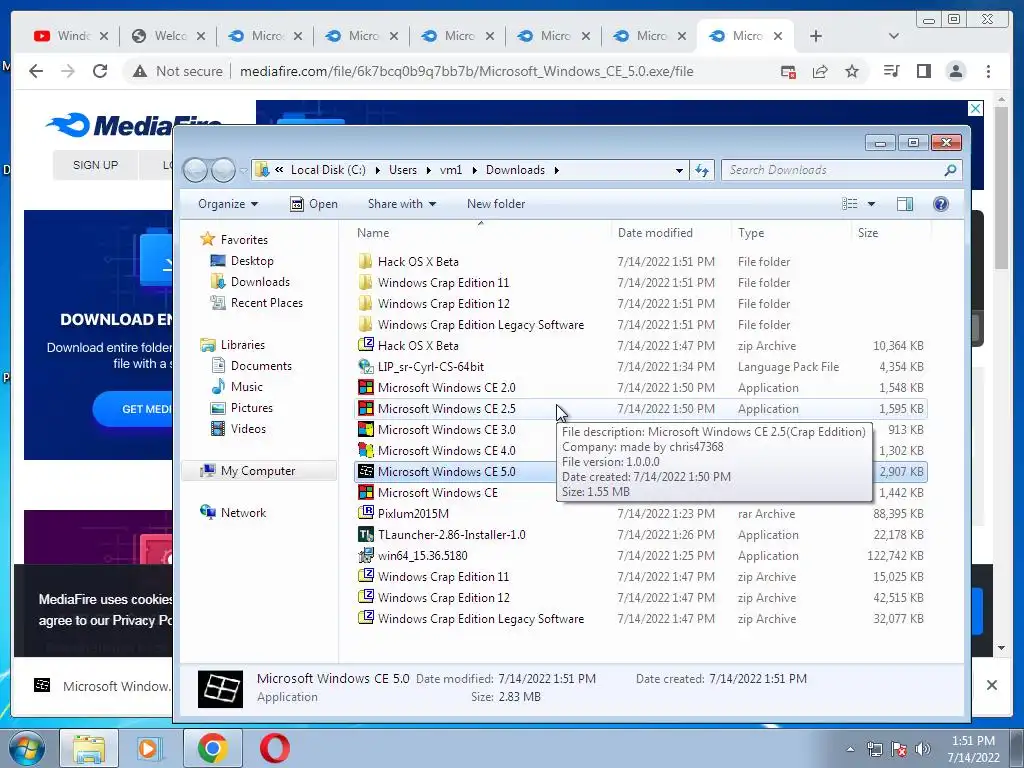Click the change view icon in Explorer
Screen dimensions: 1024x768
click(850, 204)
